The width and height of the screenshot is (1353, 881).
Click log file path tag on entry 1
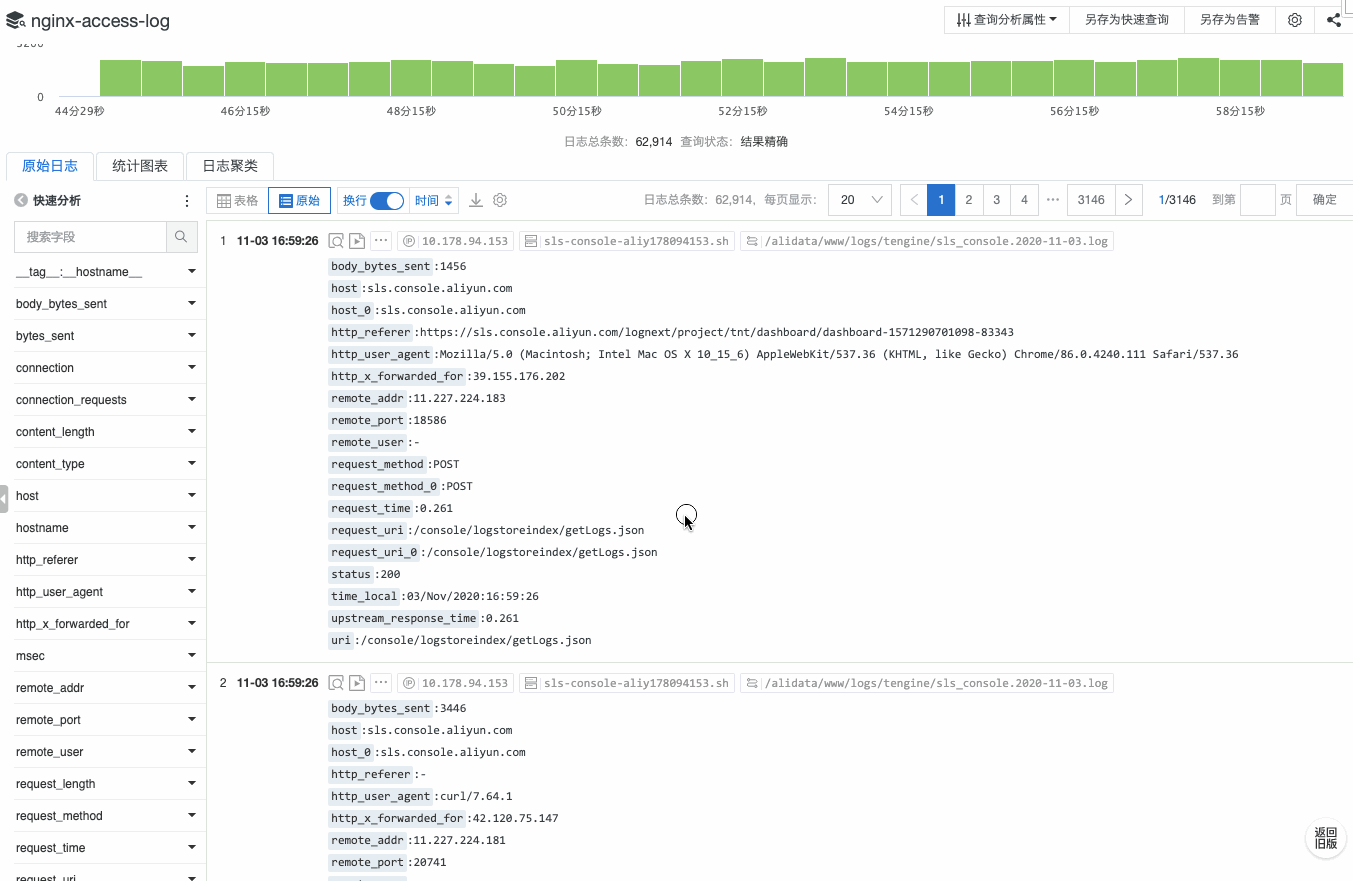[x=927, y=241]
